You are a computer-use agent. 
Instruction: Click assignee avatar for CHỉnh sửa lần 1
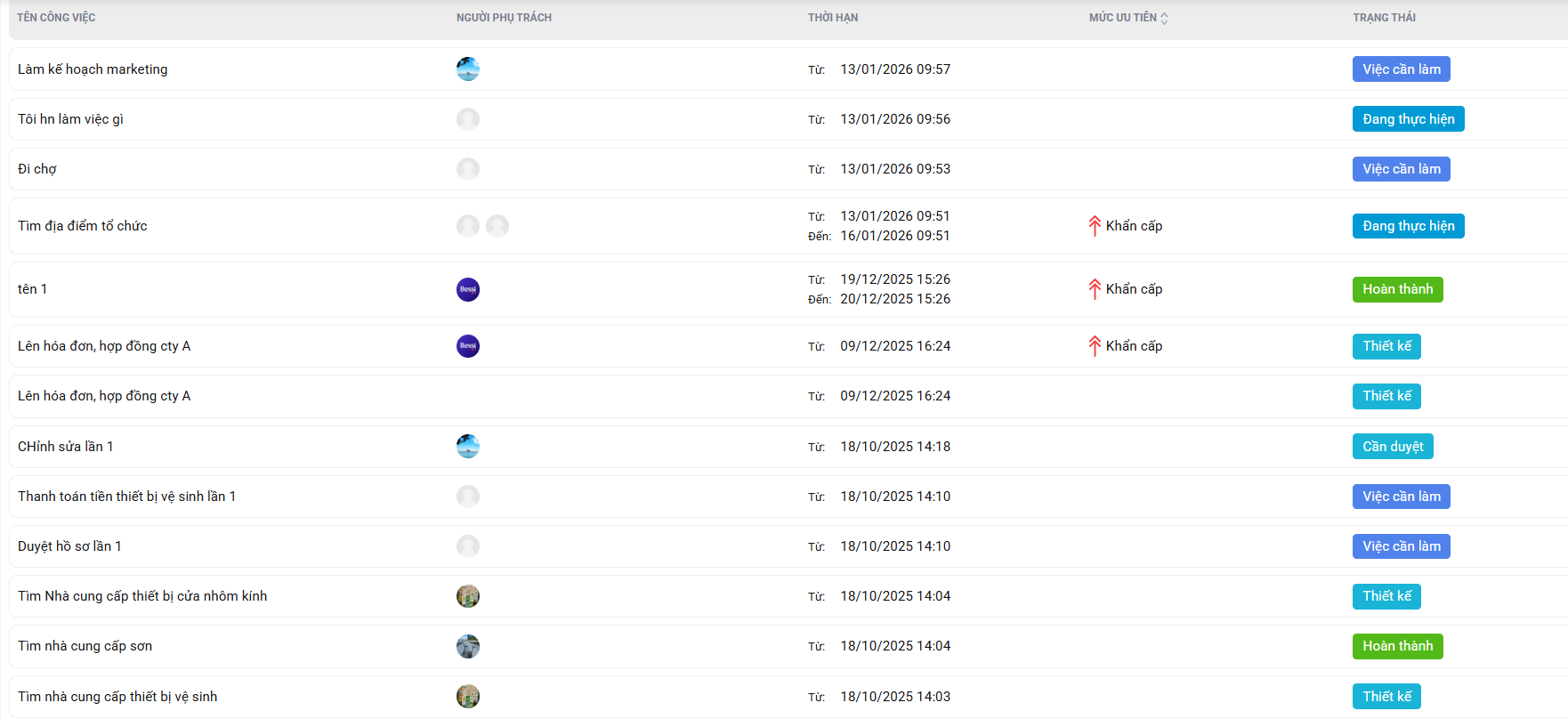(468, 447)
